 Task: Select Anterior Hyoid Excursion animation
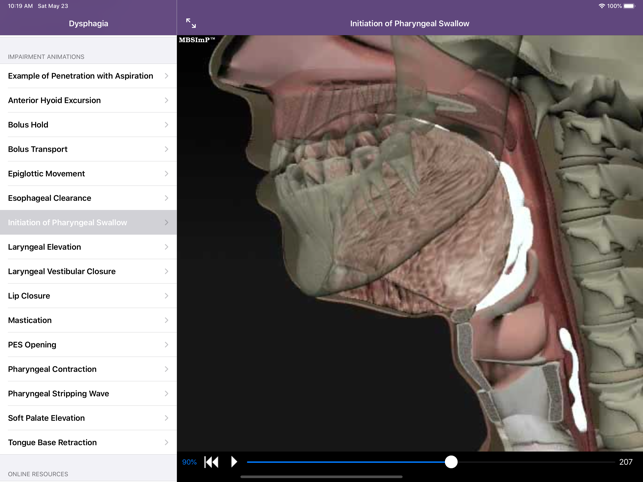55,100
